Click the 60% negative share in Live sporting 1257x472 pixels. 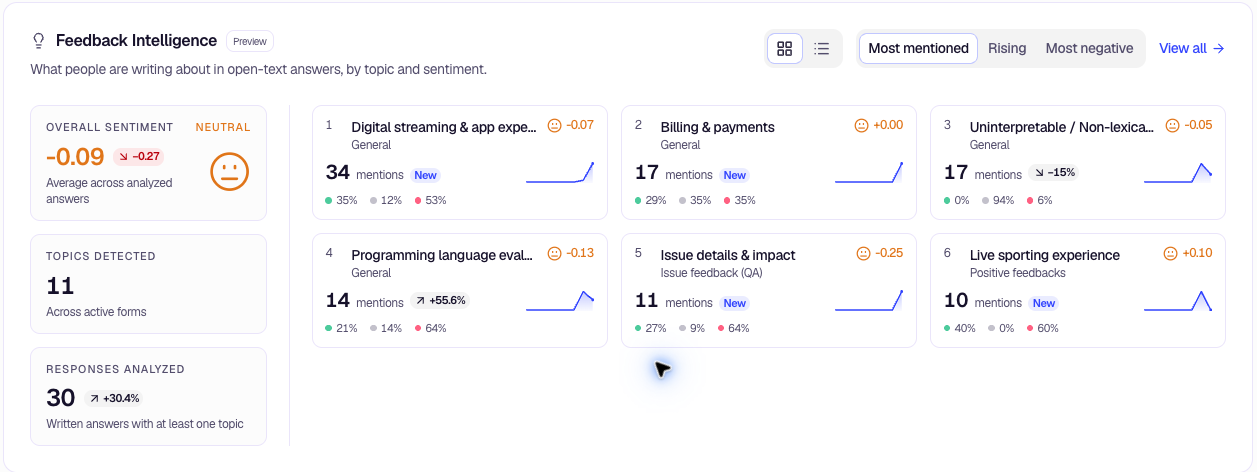pyautogui.click(x=1042, y=328)
